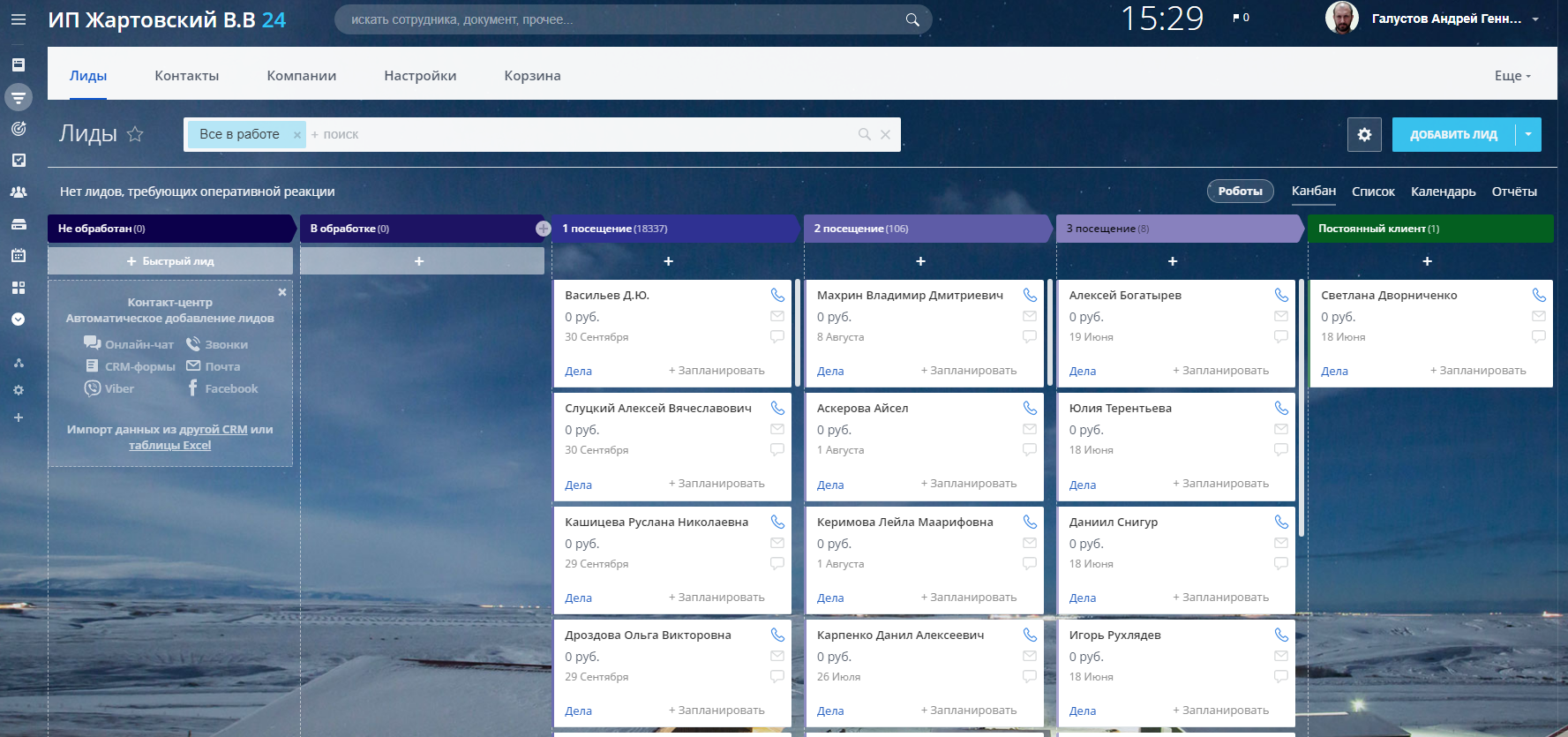
Task: Open chat icon for Махрин Владимир Дмитриевич
Action: [1030, 336]
